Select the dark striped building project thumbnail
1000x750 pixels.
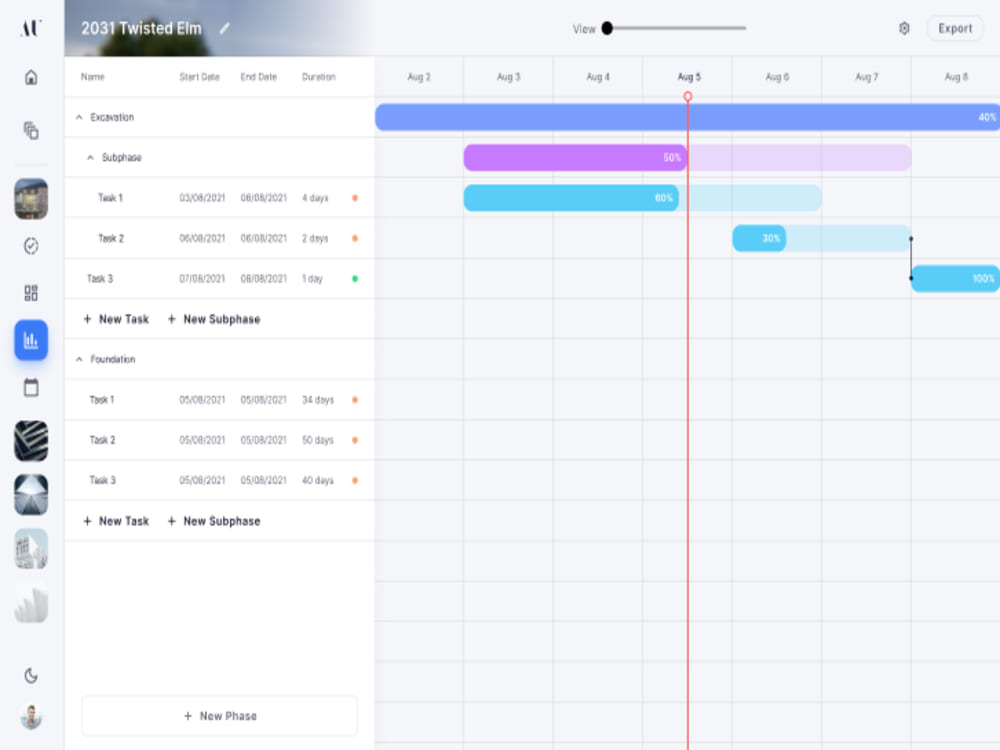[31, 441]
